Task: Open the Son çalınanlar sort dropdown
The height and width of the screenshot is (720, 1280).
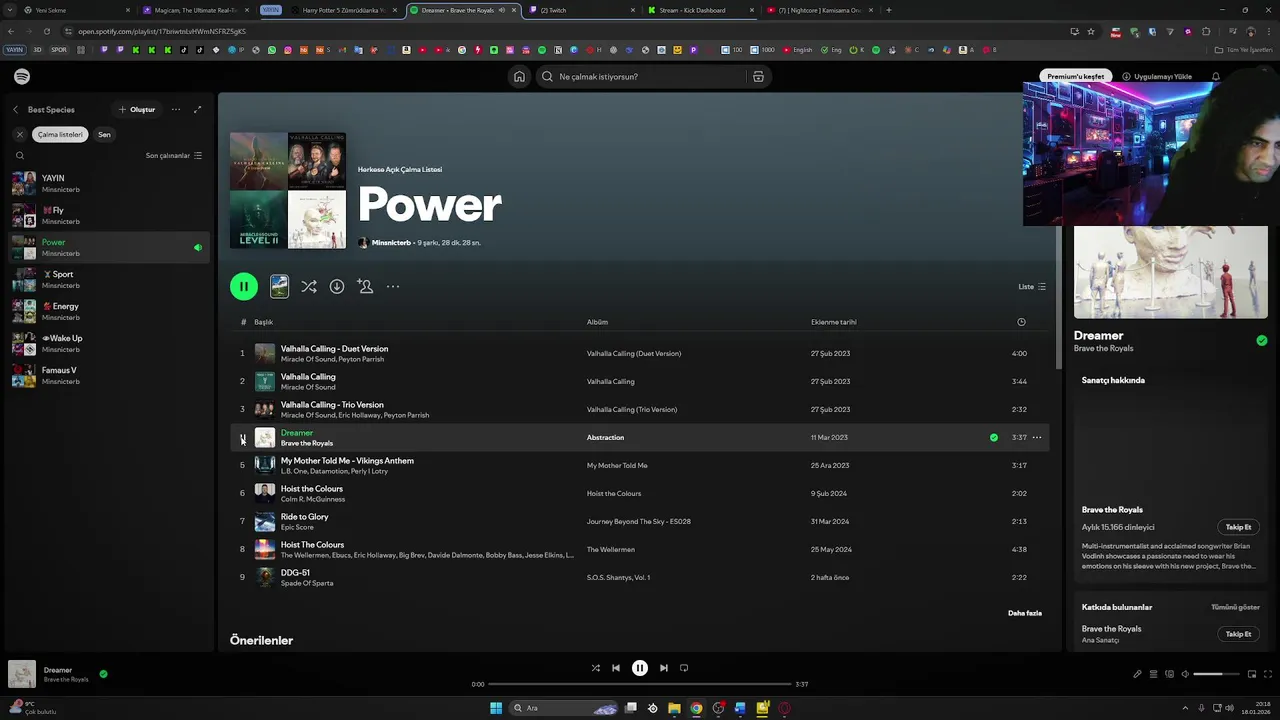Action: click(x=174, y=156)
